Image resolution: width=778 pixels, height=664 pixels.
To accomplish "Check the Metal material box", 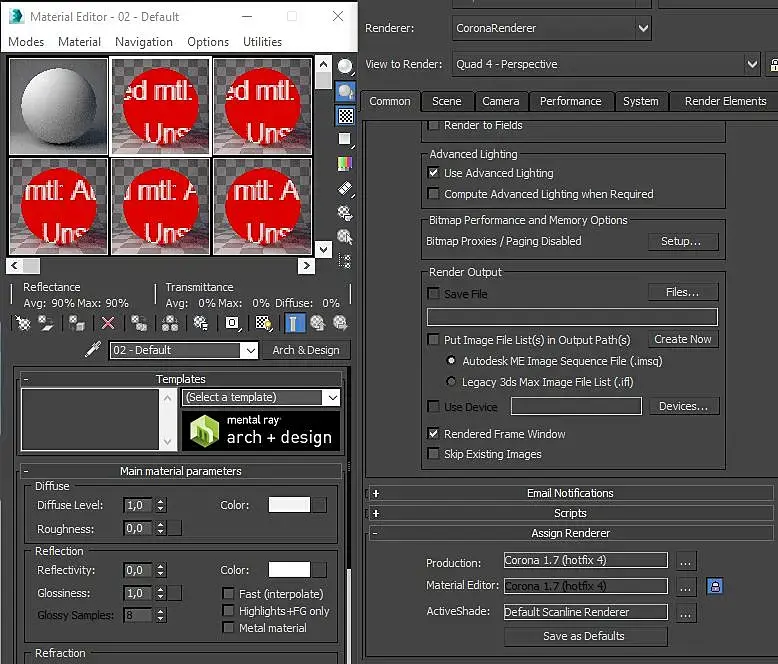I will 229,628.
